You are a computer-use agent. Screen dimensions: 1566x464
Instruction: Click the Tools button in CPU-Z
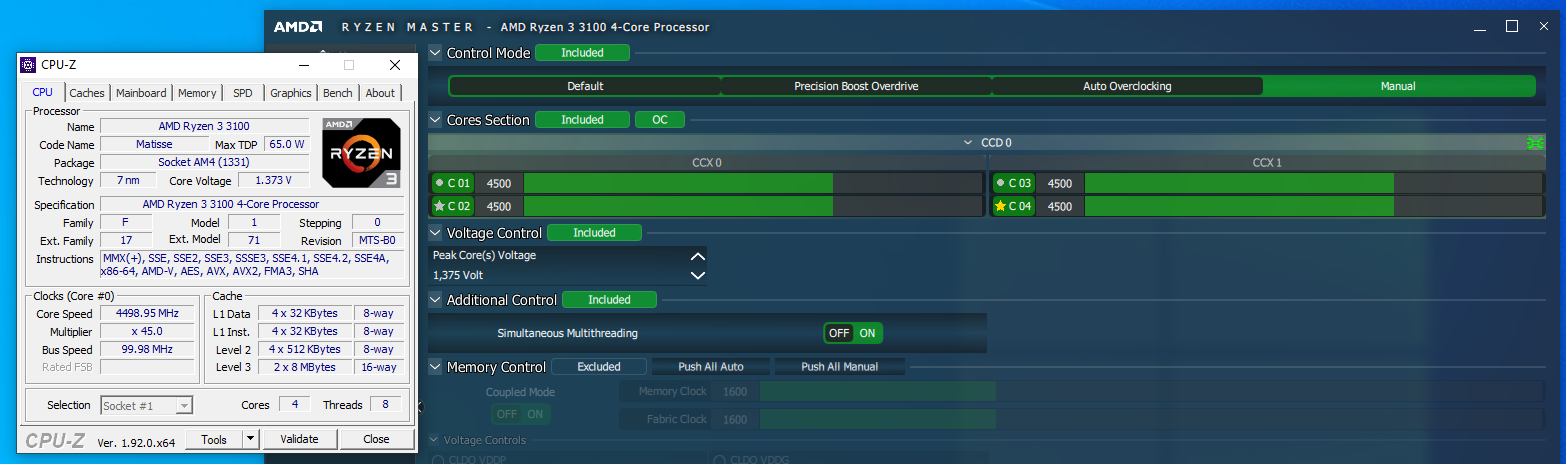214,439
